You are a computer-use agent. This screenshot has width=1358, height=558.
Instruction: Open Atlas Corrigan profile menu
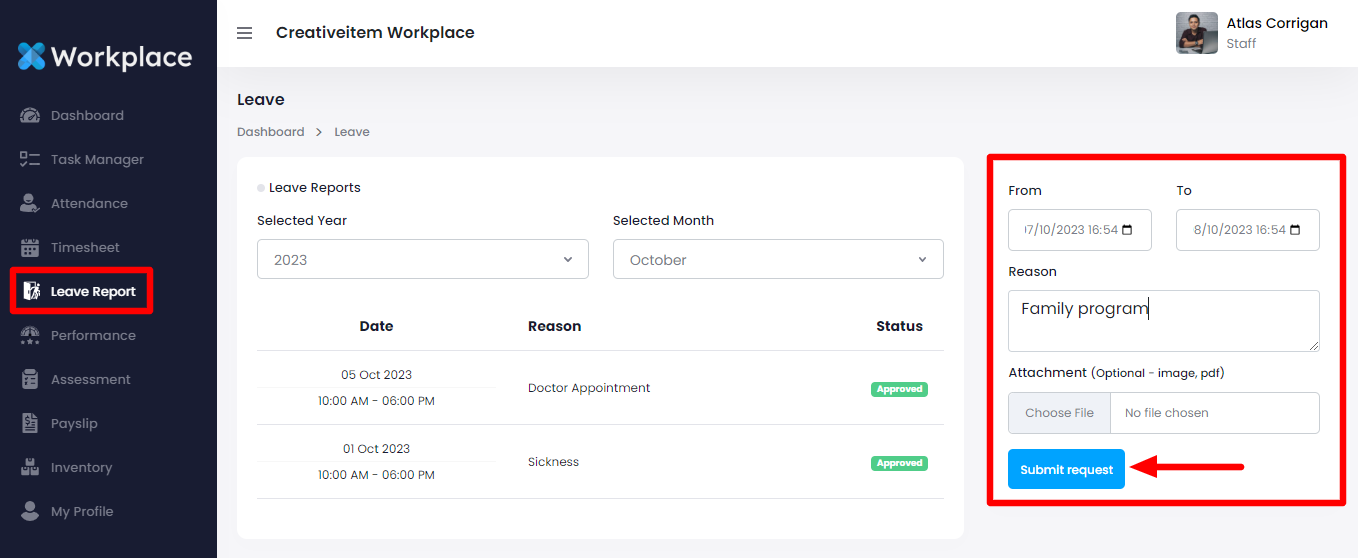point(1252,33)
